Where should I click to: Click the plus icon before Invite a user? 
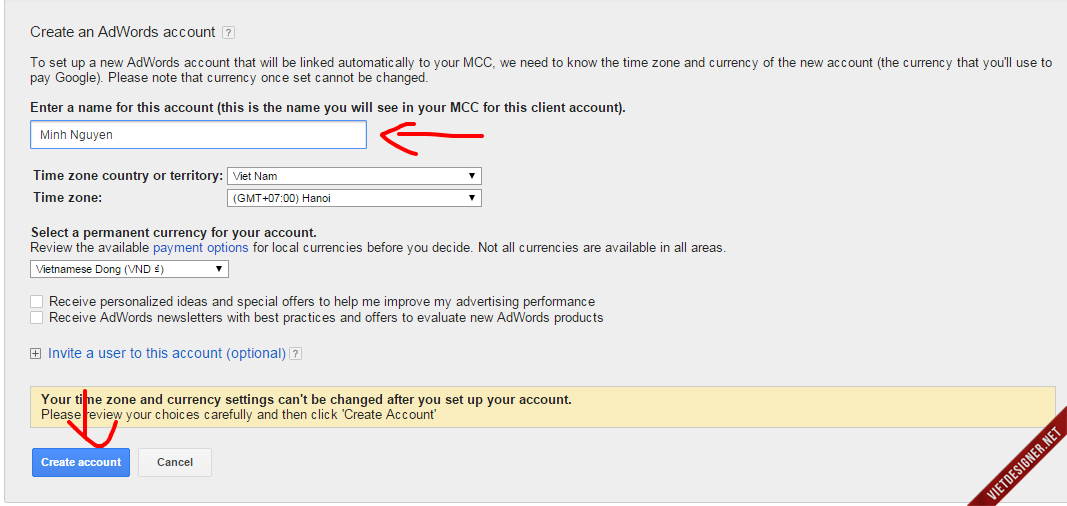coord(36,354)
